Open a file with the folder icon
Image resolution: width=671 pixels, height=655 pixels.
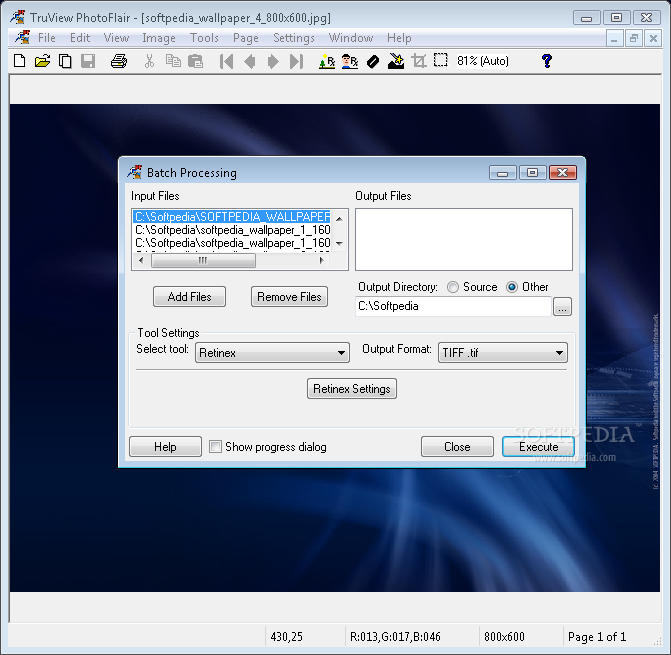point(42,61)
